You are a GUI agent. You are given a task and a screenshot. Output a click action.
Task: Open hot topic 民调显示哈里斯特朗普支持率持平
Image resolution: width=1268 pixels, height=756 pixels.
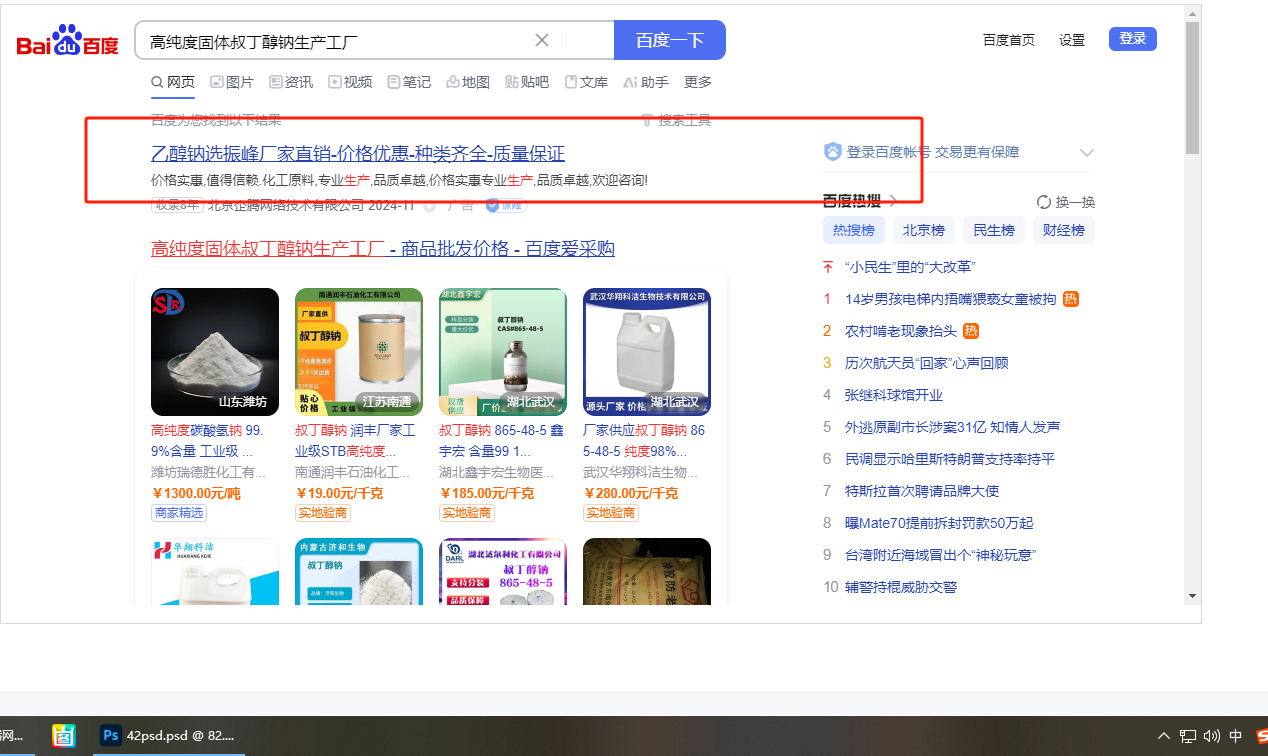[x=950, y=459]
